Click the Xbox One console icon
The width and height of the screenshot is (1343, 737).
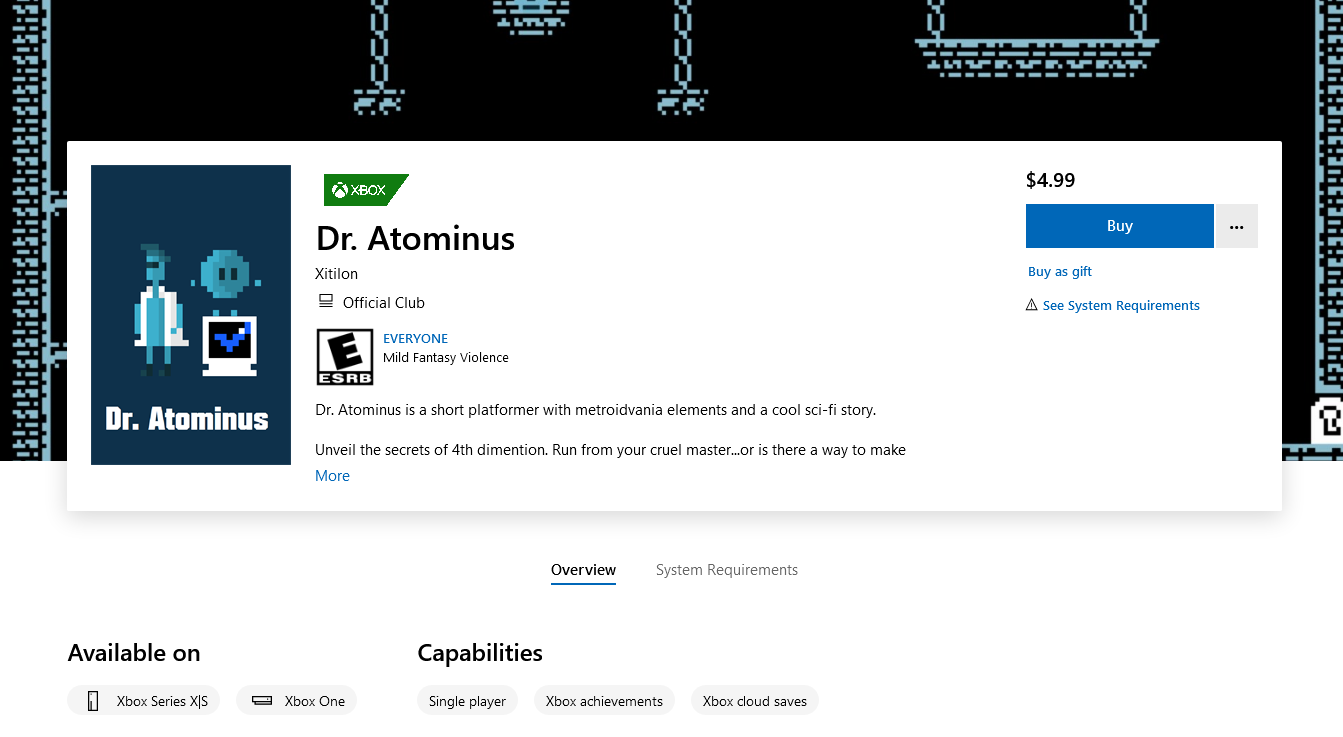tap(262, 701)
